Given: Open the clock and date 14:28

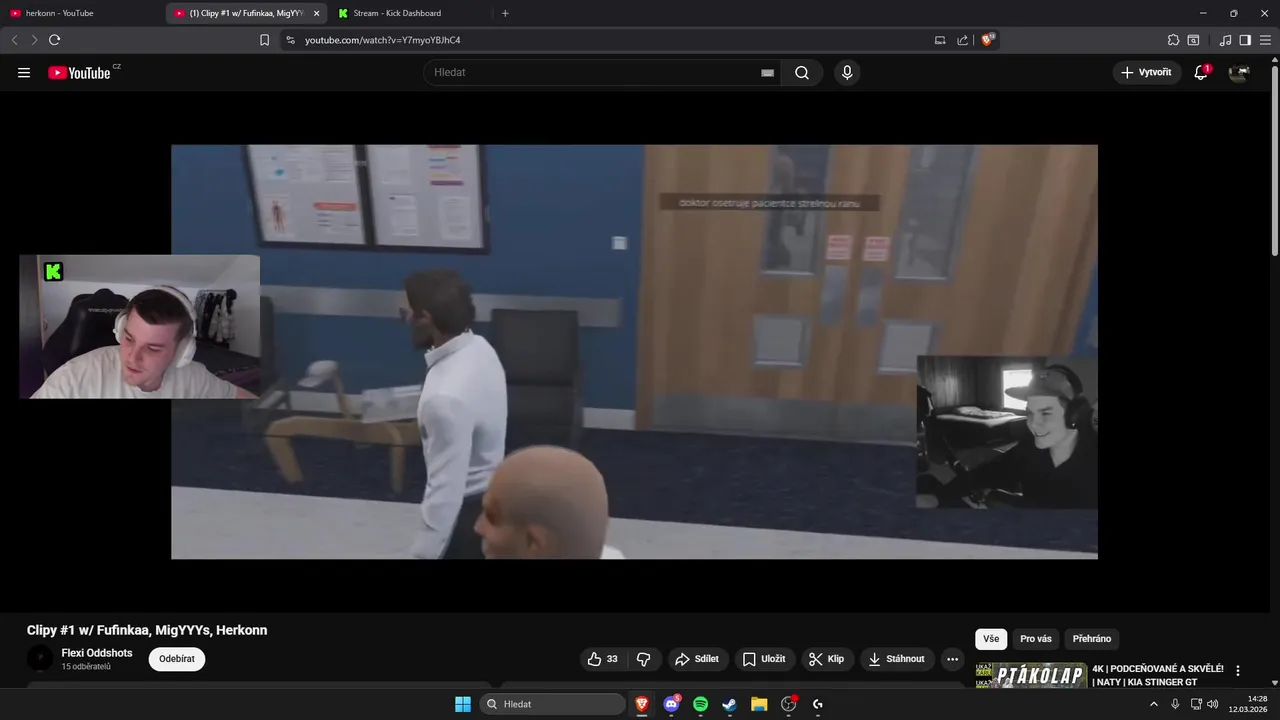Looking at the screenshot, I should 1250,704.
